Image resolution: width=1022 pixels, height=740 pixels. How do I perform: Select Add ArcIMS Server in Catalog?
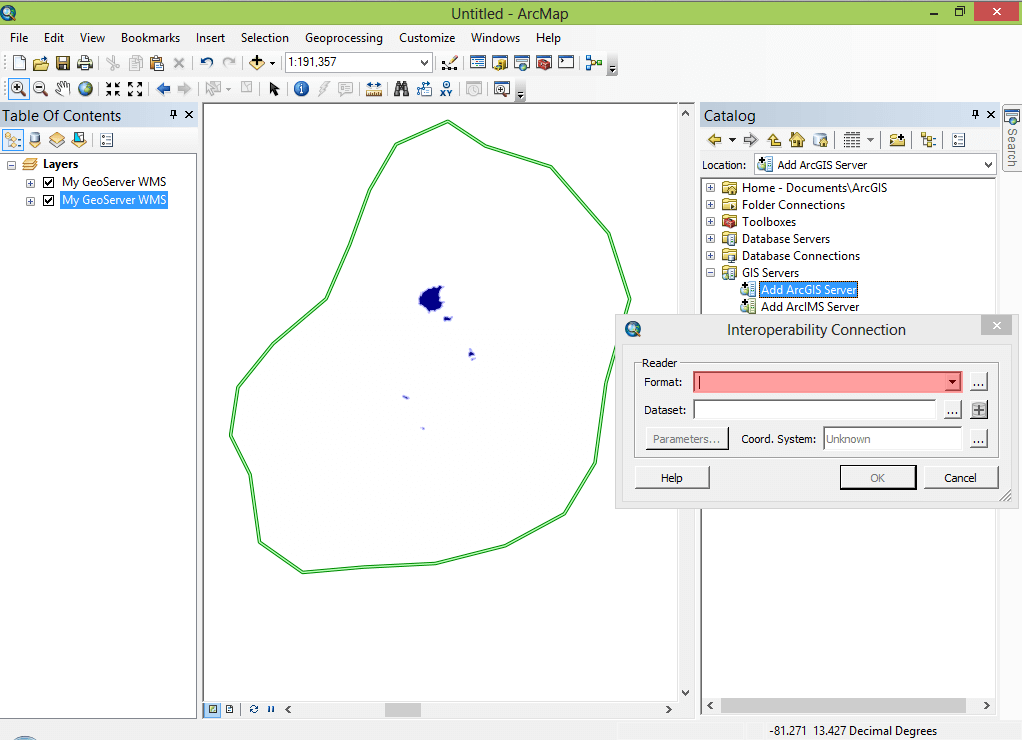(x=810, y=306)
